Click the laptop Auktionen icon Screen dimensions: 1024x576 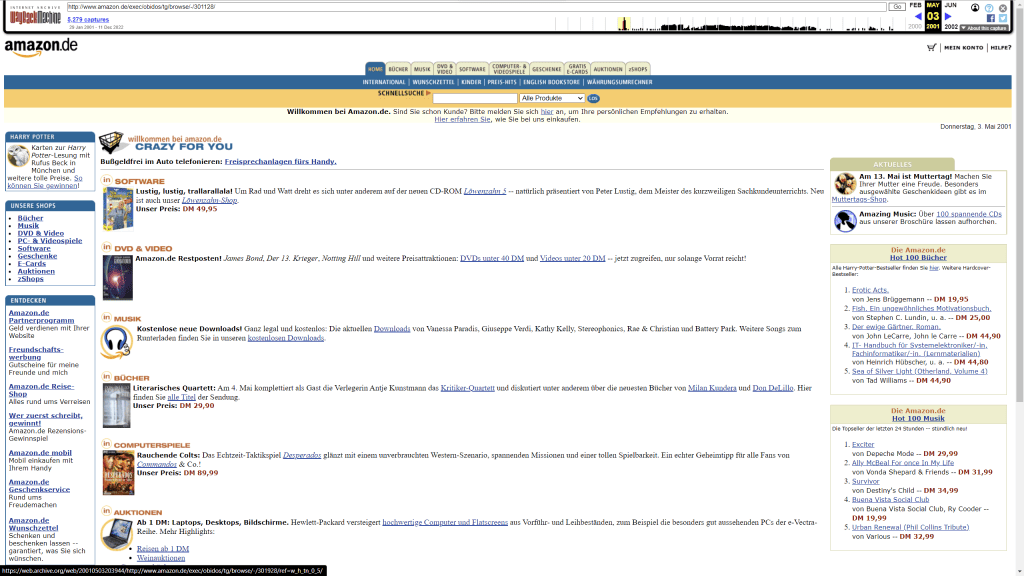[x=118, y=534]
